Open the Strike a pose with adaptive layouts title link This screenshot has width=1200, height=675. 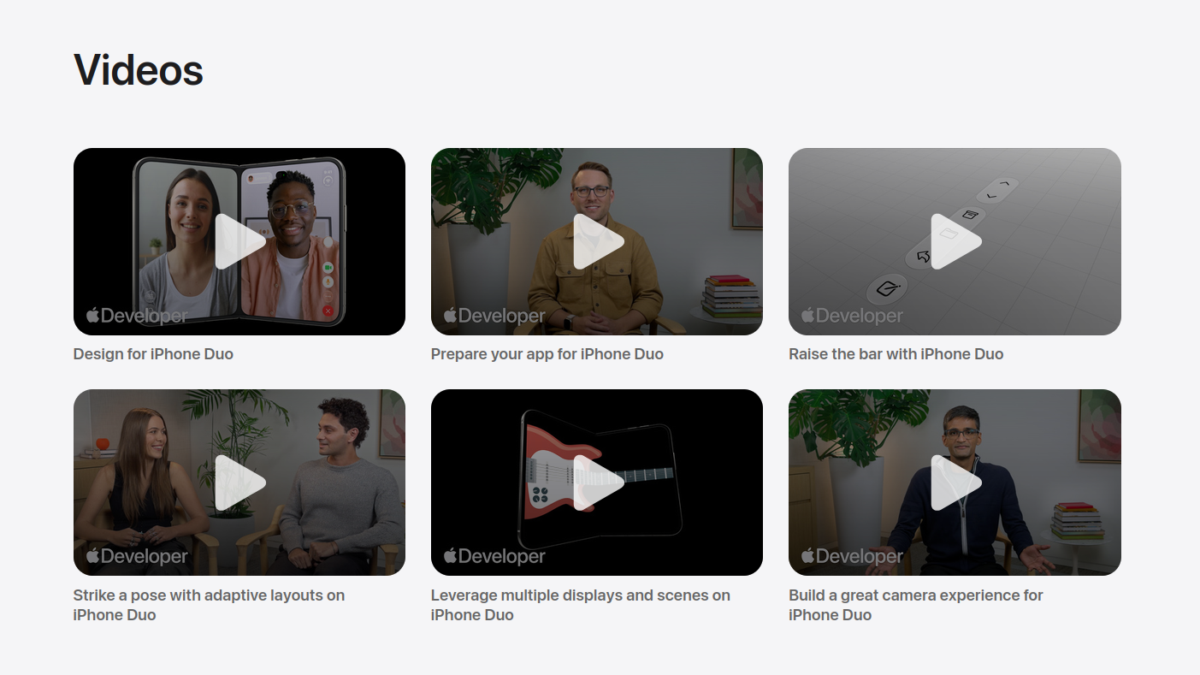209,605
